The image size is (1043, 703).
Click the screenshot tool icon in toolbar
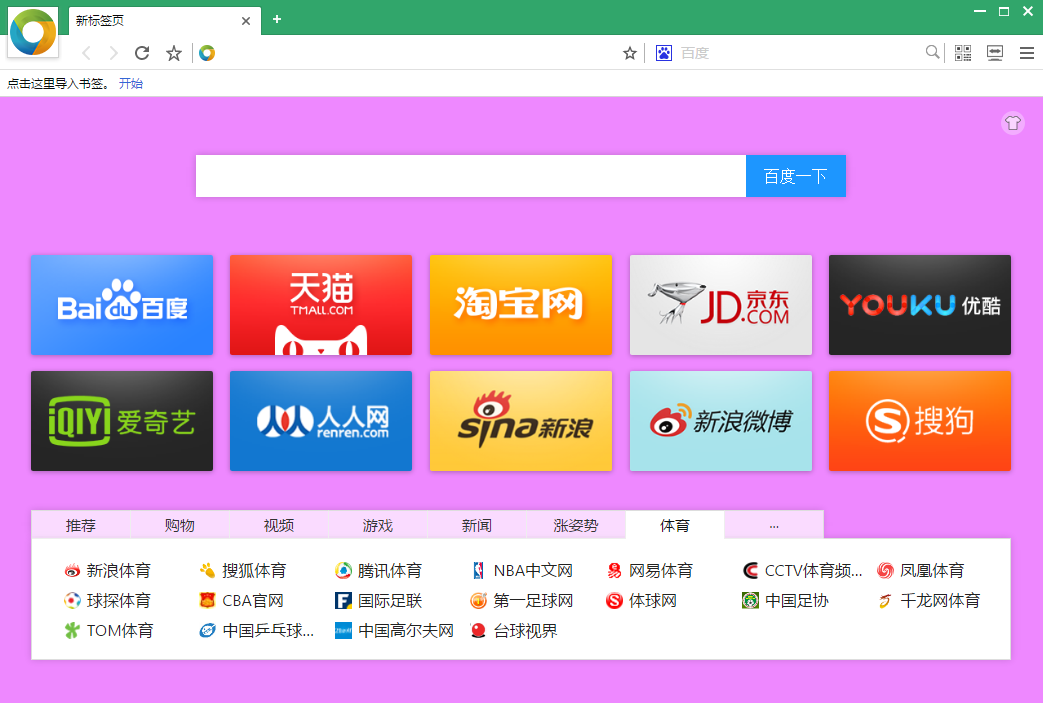(x=995, y=53)
